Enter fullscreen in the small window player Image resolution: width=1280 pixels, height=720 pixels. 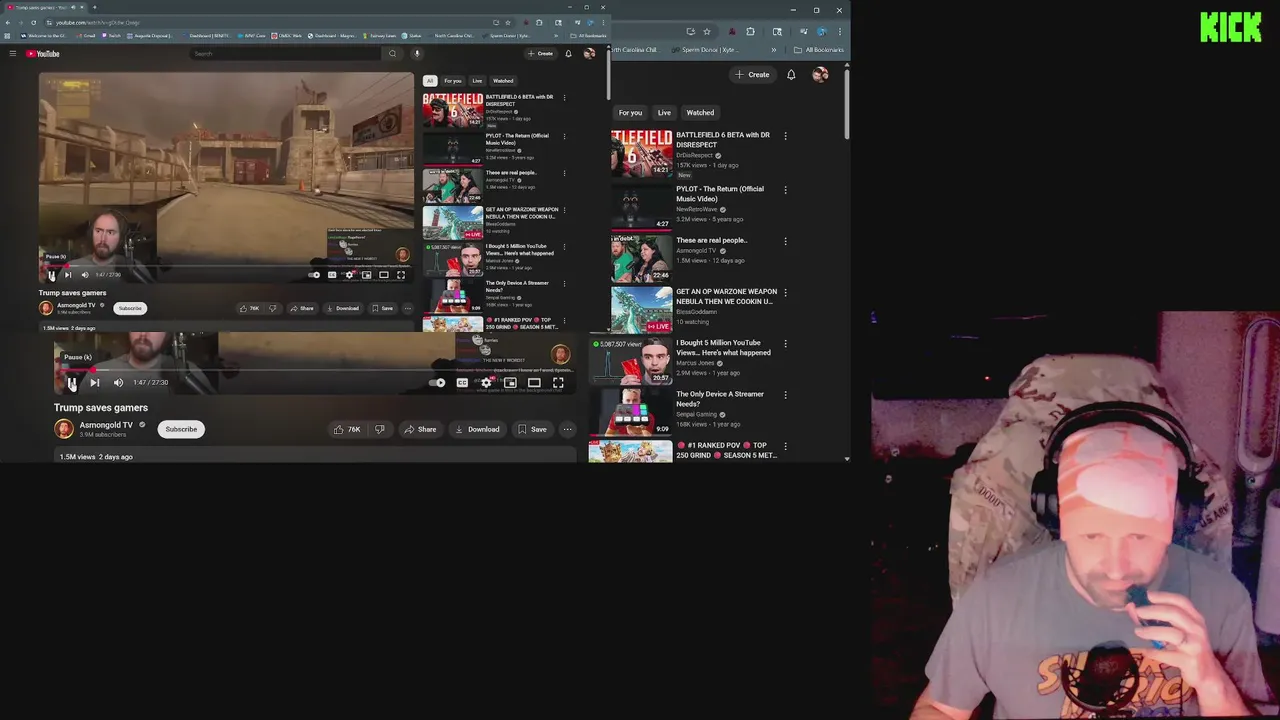pyautogui.click(x=401, y=275)
